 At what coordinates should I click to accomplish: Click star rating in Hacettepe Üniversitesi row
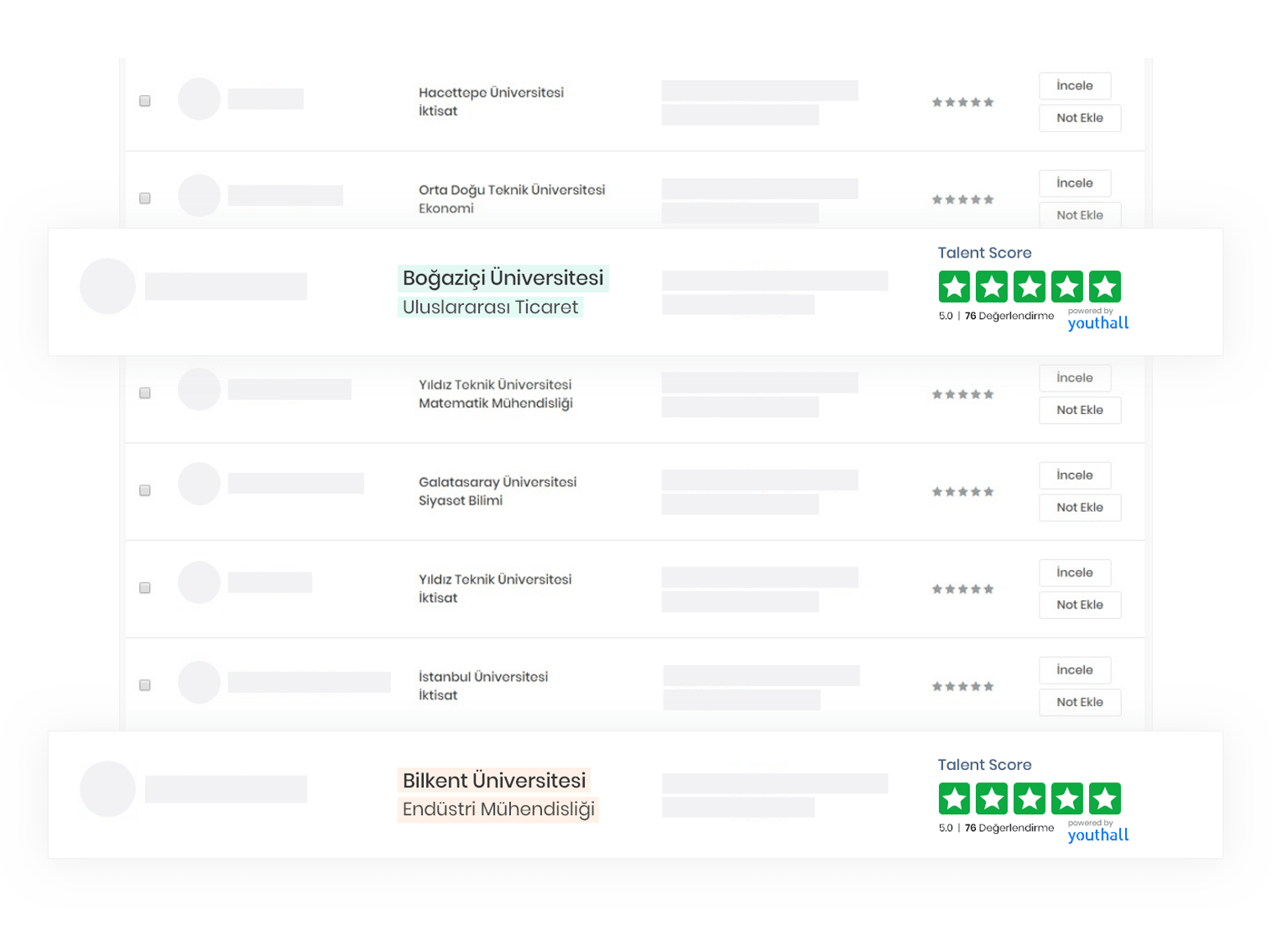pyautogui.click(x=963, y=102)
